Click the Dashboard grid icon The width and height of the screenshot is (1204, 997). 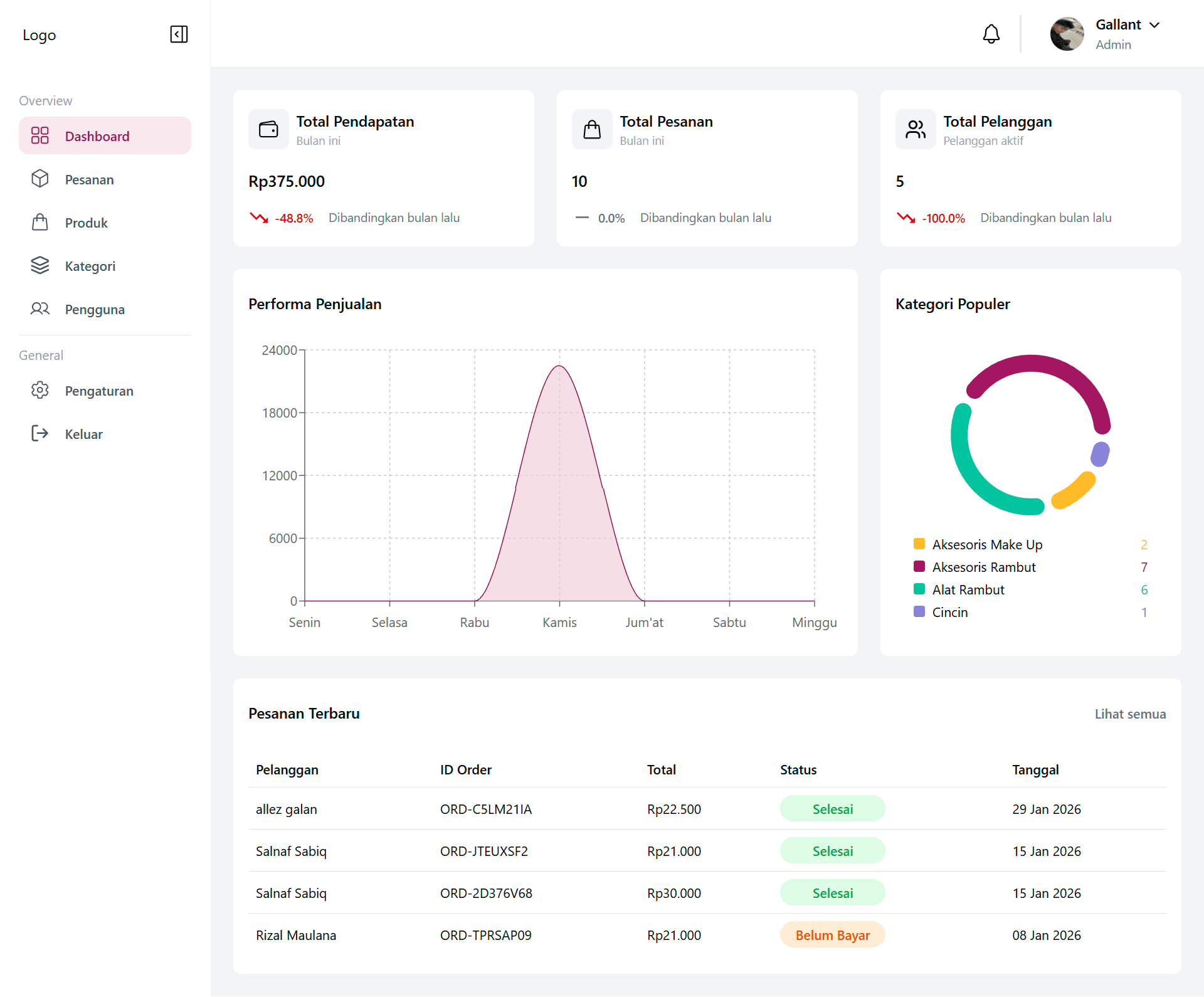40,135
